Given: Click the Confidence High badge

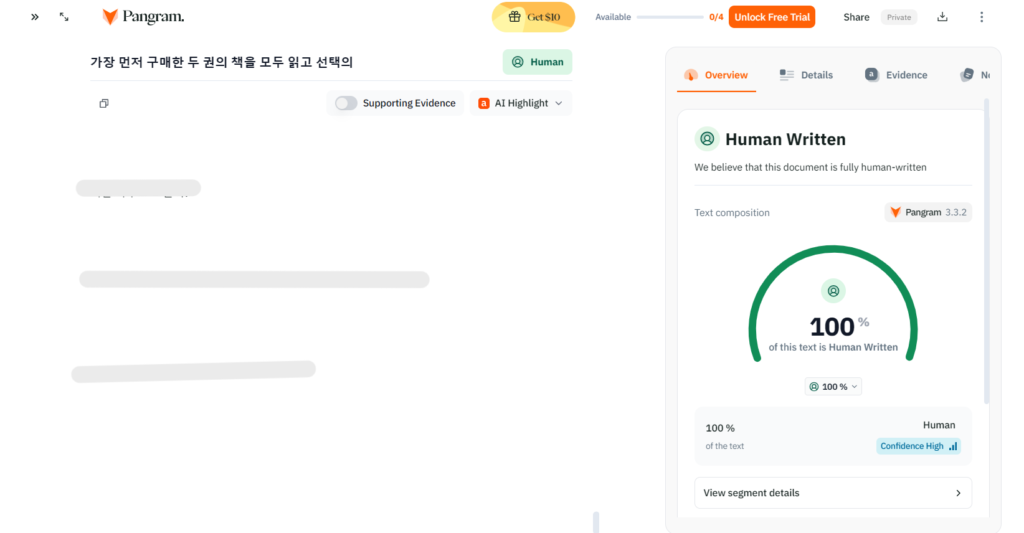Looking at the screenshot, I should pyautogui.click(x=918, y=446).
